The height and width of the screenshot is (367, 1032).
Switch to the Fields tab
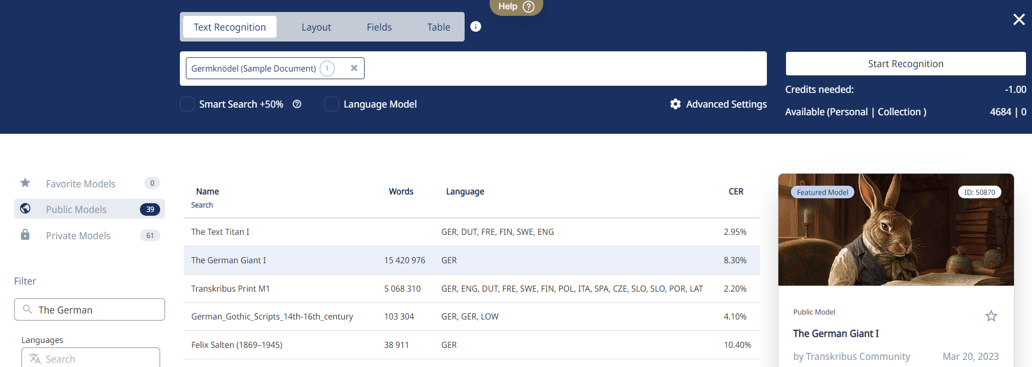pos(379,27)
